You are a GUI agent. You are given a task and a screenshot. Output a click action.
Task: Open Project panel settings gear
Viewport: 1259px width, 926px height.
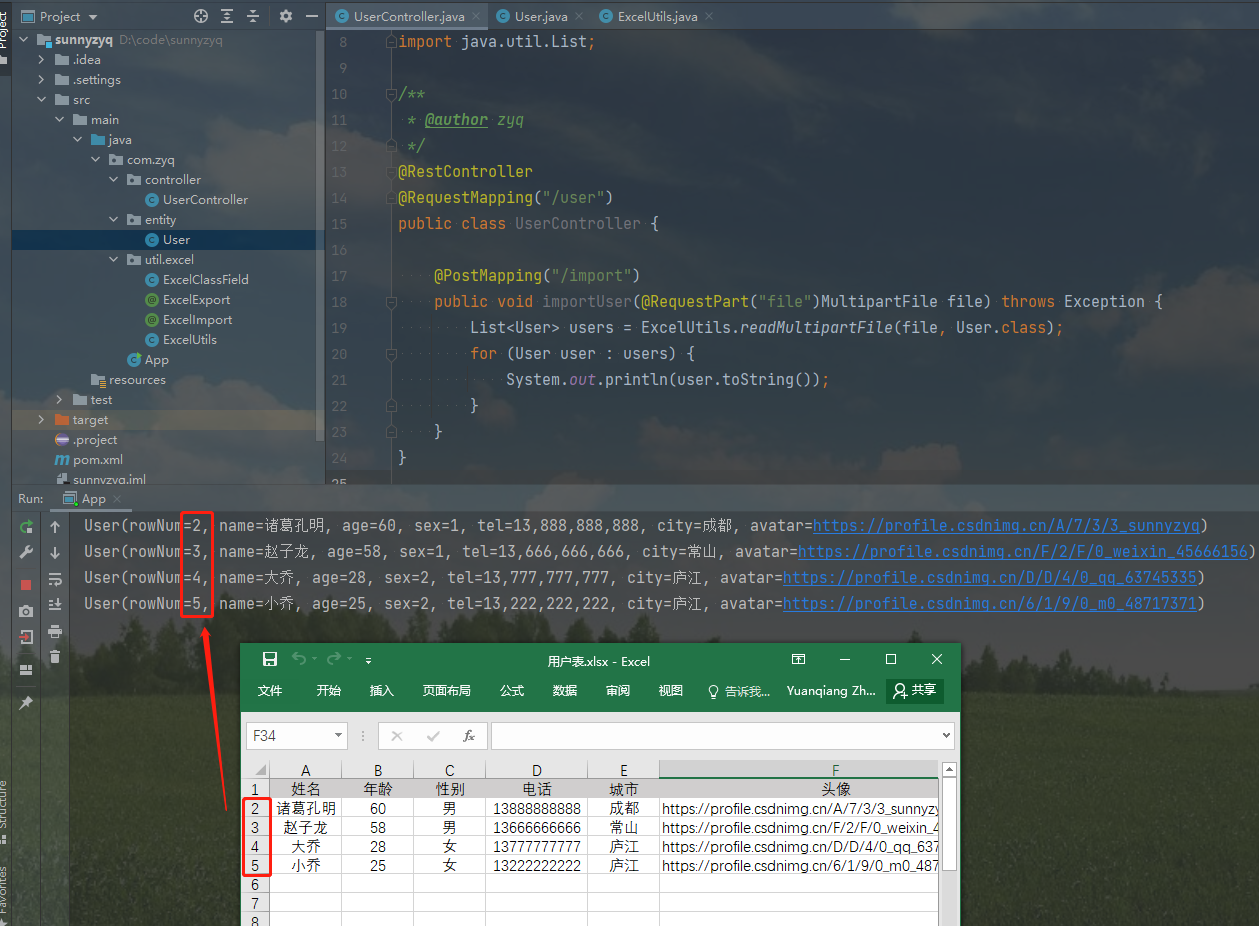pos(286,16)
